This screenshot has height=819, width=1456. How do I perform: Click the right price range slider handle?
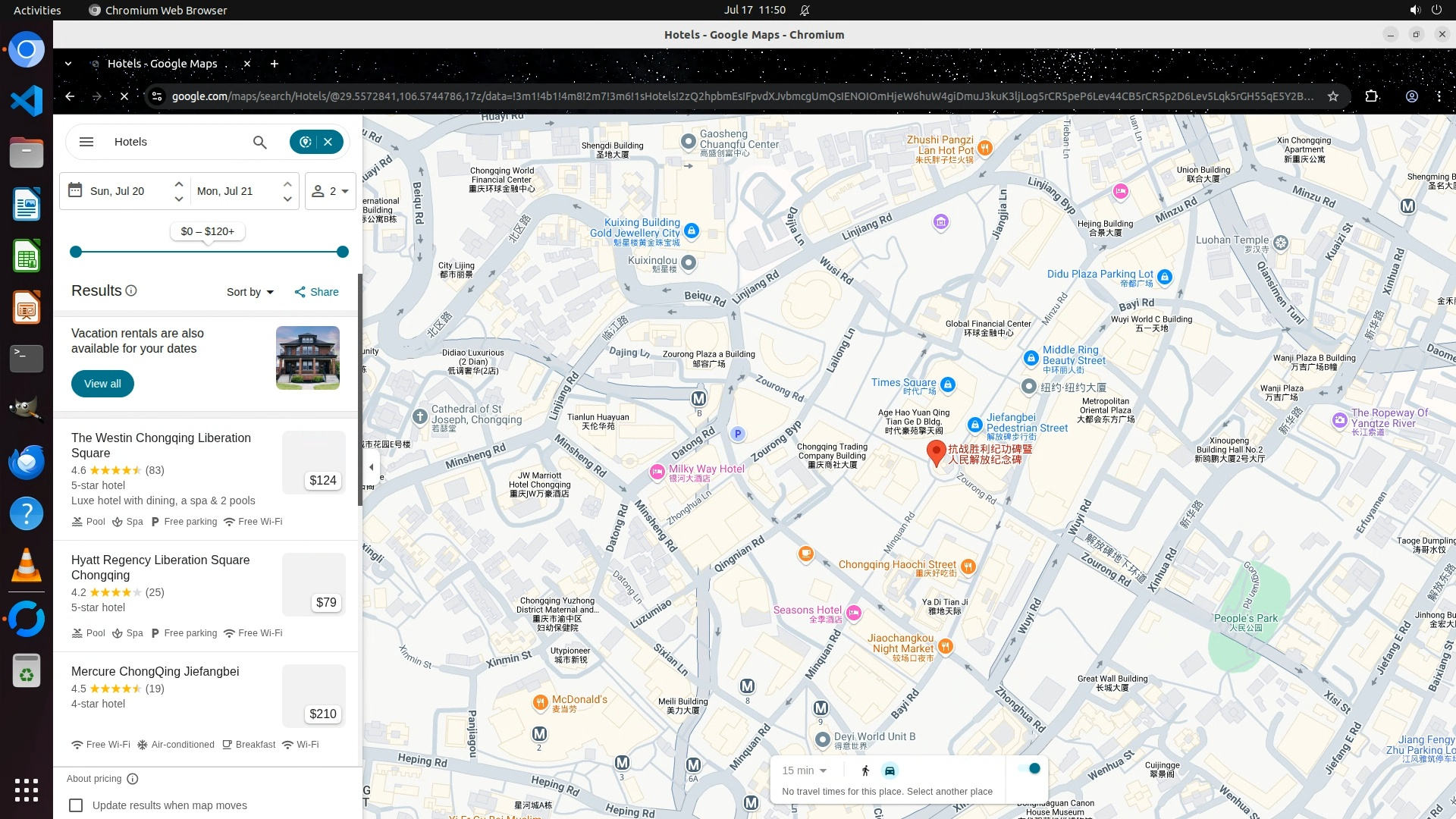click(x=343, y=252)
